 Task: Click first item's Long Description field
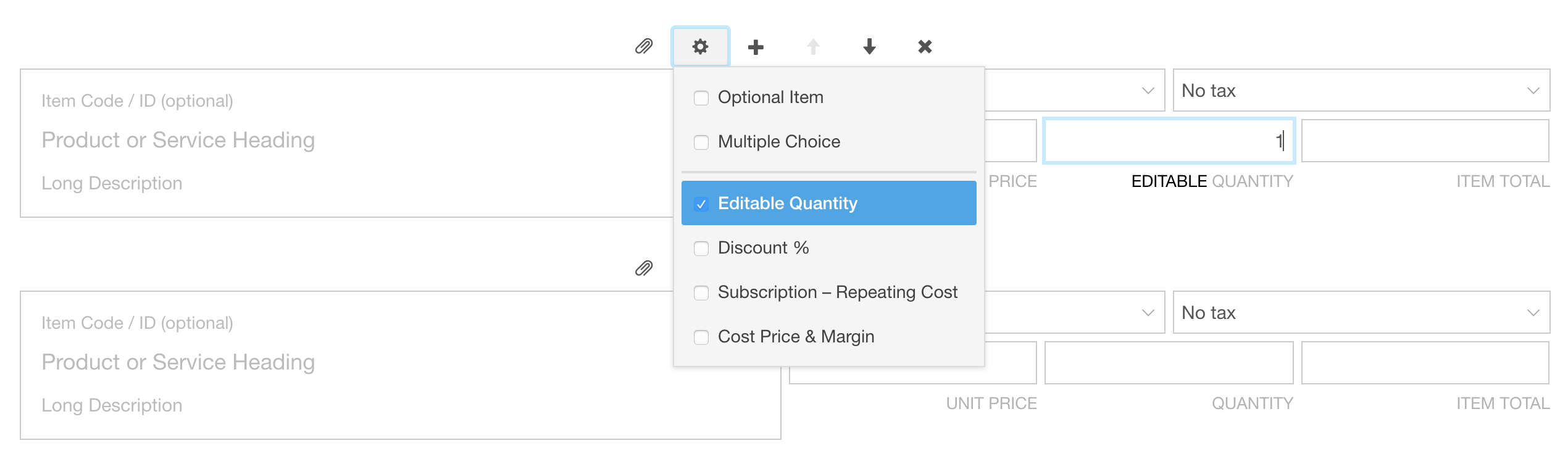[x=112, y=183]
